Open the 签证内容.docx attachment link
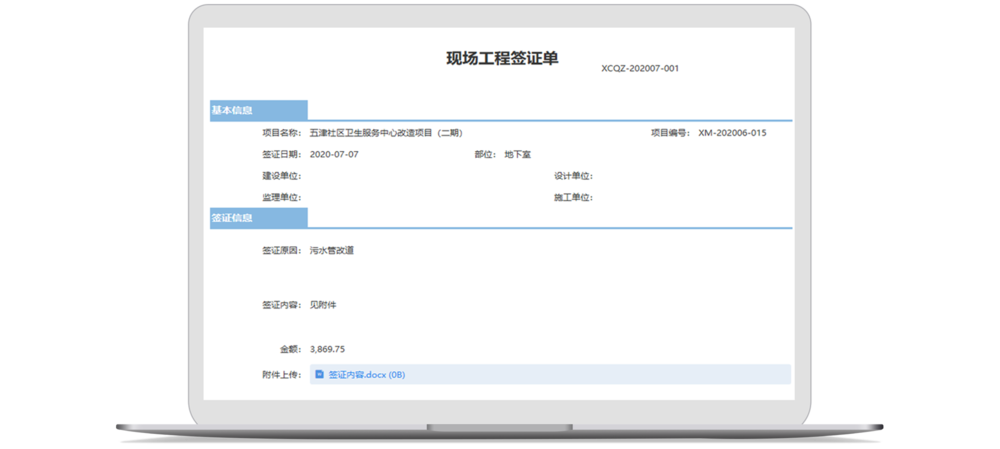Image resolution: width=1000 pixels, height=449 pixels. pyautogui.click(x=366, y=375)
